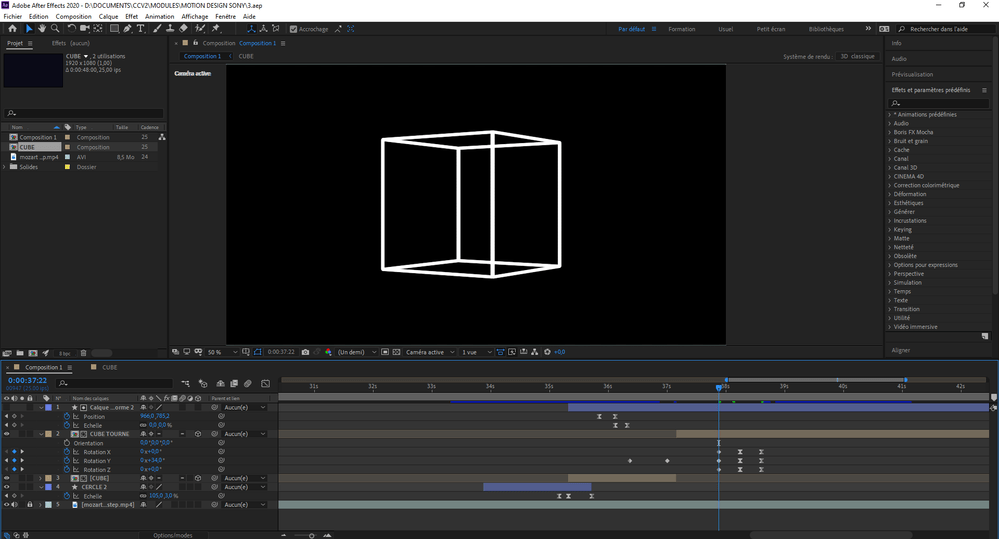The image size is (999, 539).
Task: Click the search field in Project panel
Action: (x=83, y=113)
